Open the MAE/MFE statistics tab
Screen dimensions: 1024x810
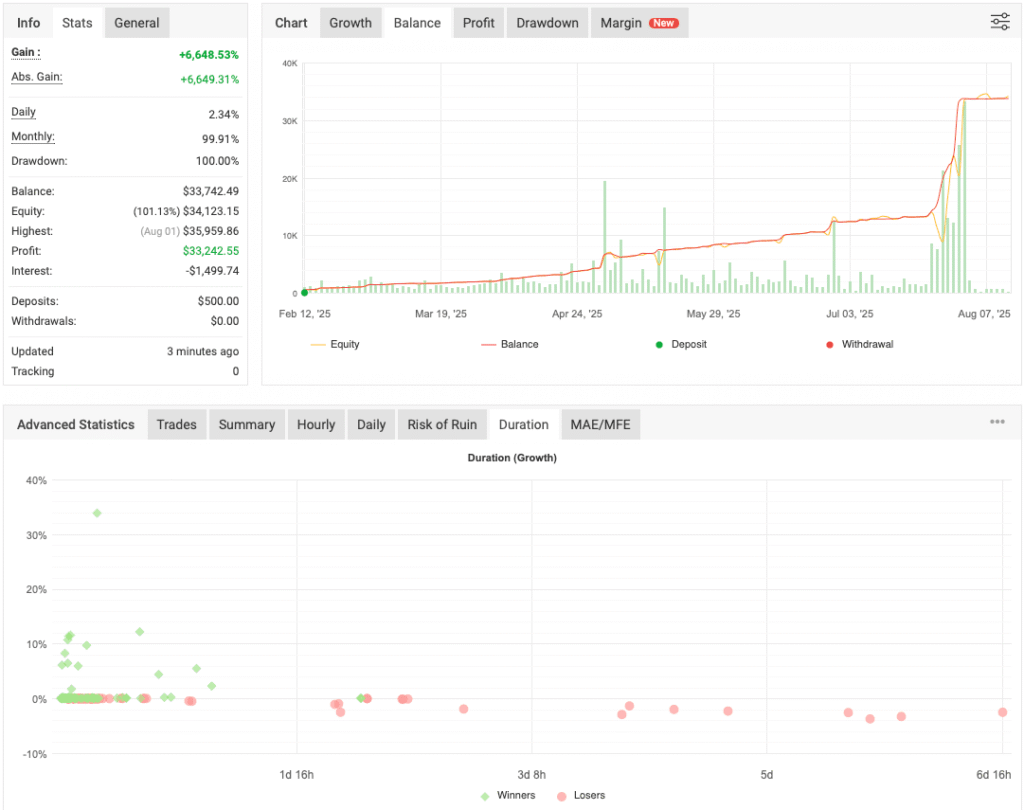pyautogui.click(x=600, y=424)
